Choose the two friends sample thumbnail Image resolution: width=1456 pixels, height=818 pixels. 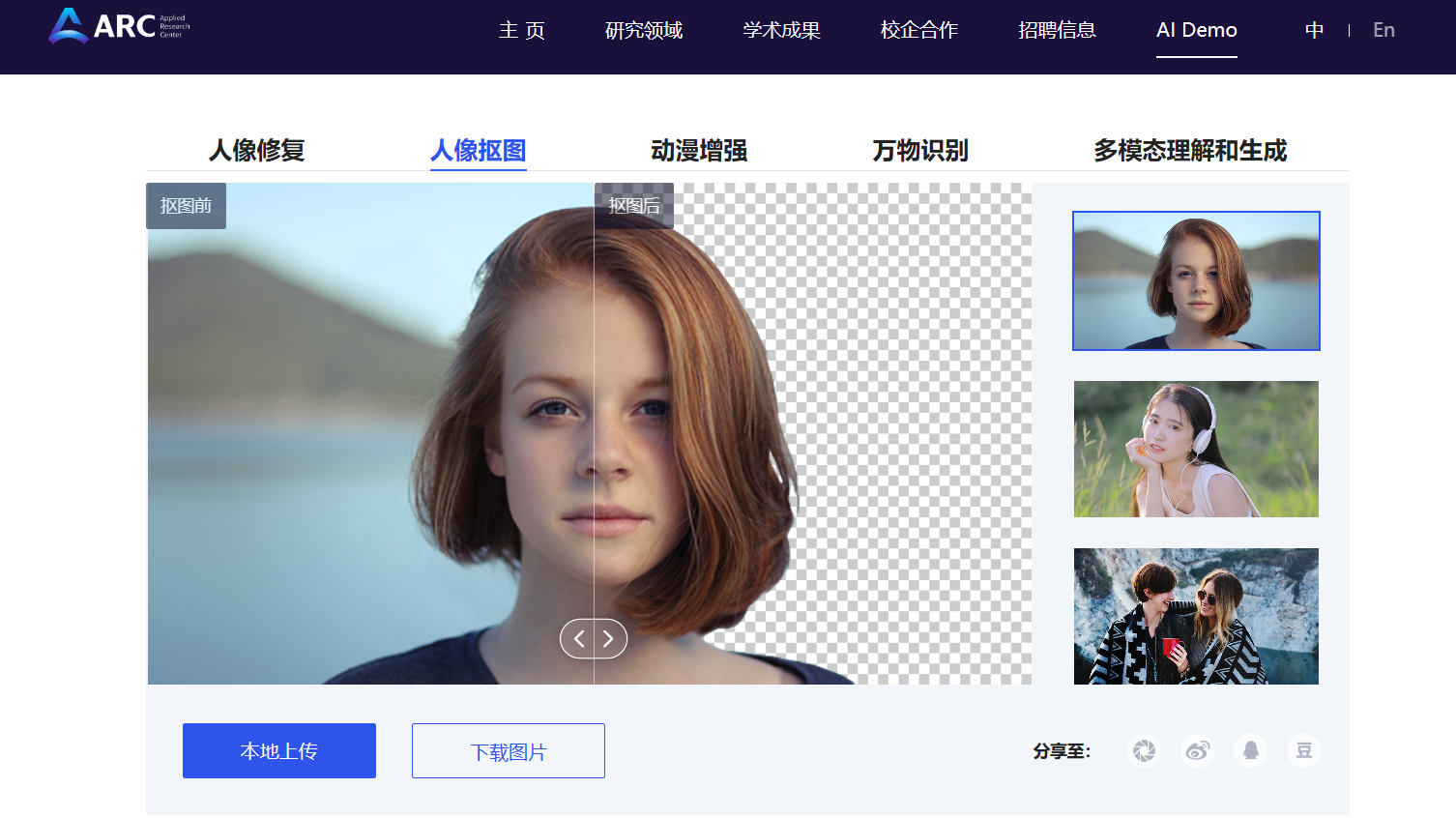[1196, 616]
